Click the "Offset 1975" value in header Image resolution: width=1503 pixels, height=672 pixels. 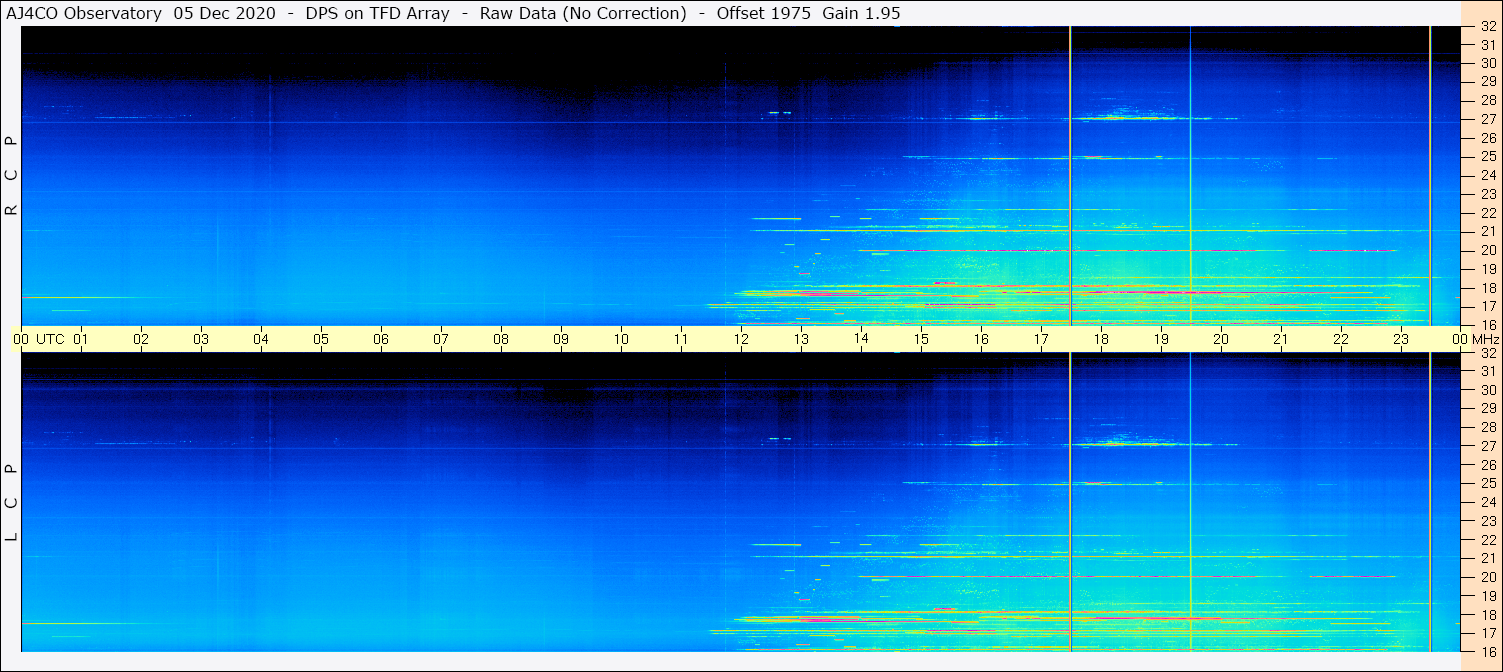pos(762,14)
